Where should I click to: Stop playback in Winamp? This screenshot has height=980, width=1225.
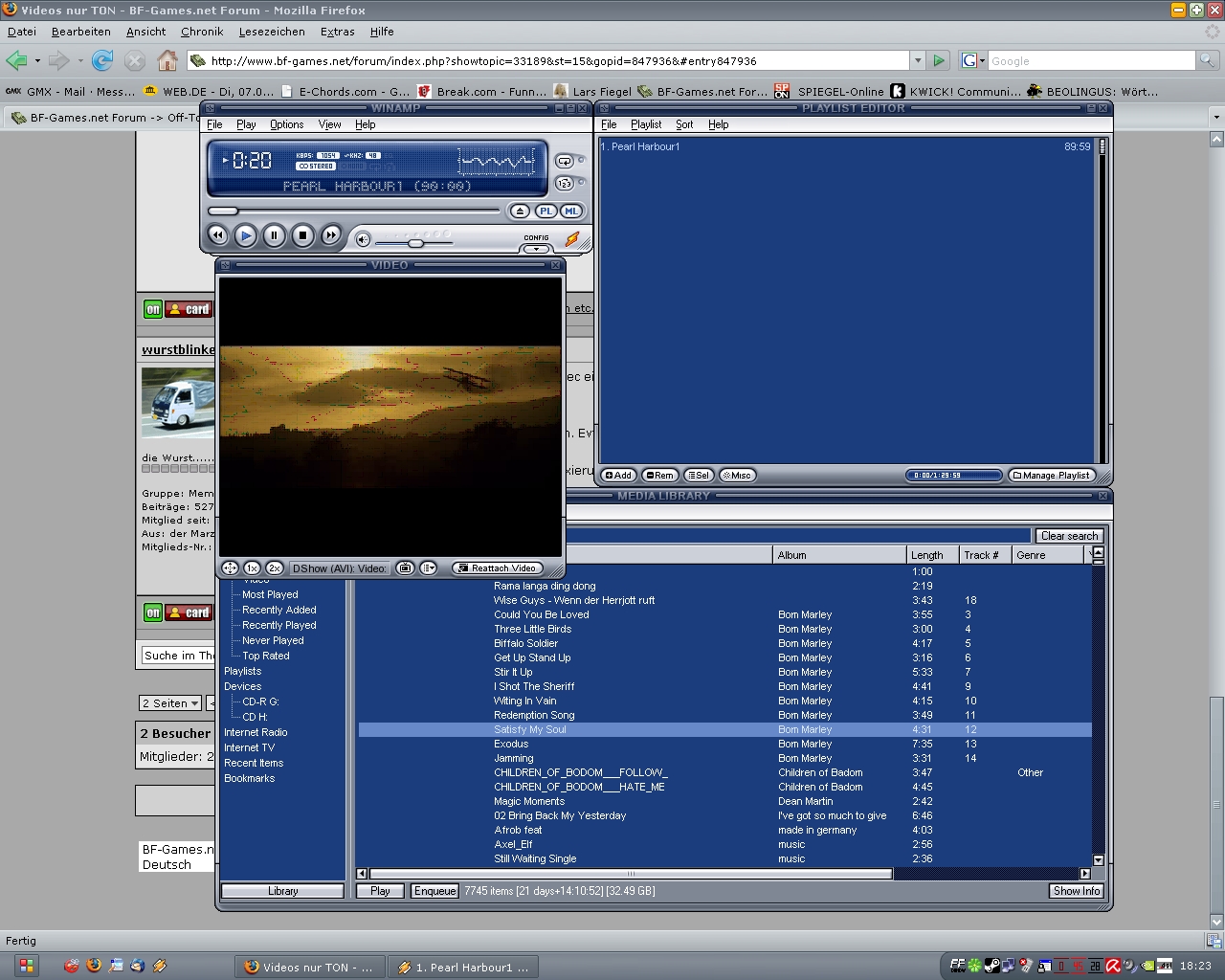point(302,234)
